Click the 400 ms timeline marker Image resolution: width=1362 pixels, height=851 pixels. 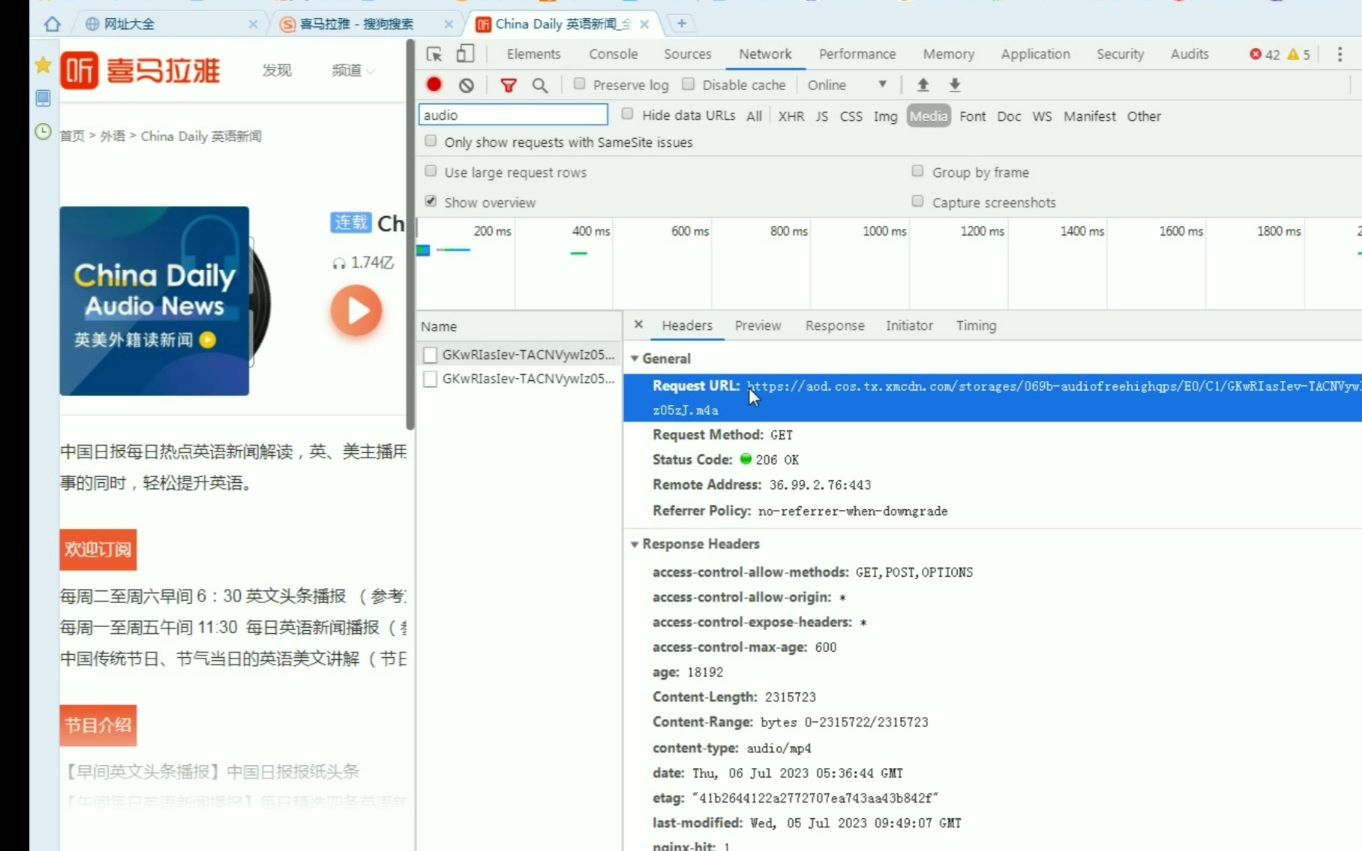pos(590,231)
